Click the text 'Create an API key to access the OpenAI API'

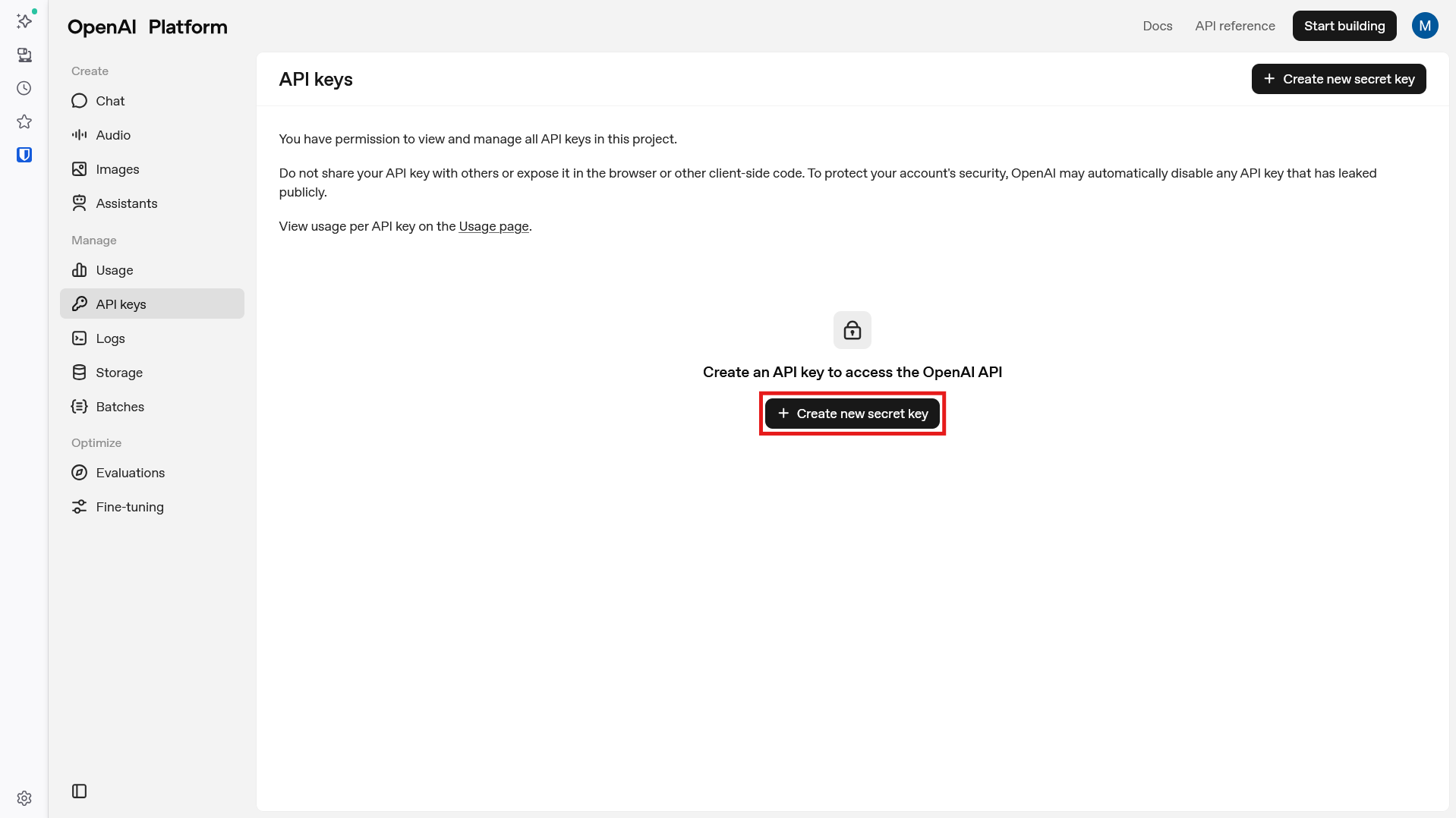(x=852, y=372)
